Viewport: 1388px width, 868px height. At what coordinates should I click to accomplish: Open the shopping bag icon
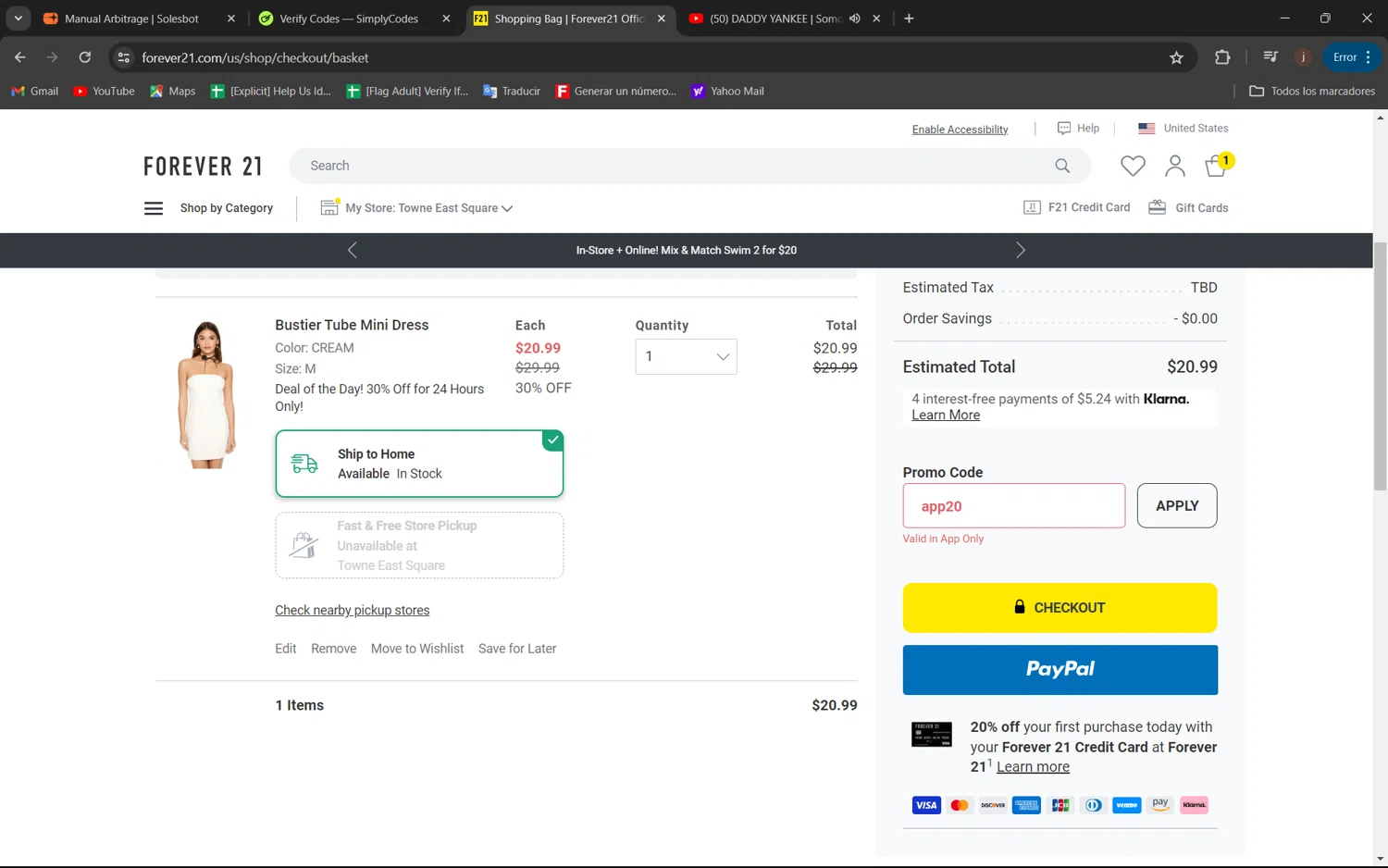(x=1218, y=166)
